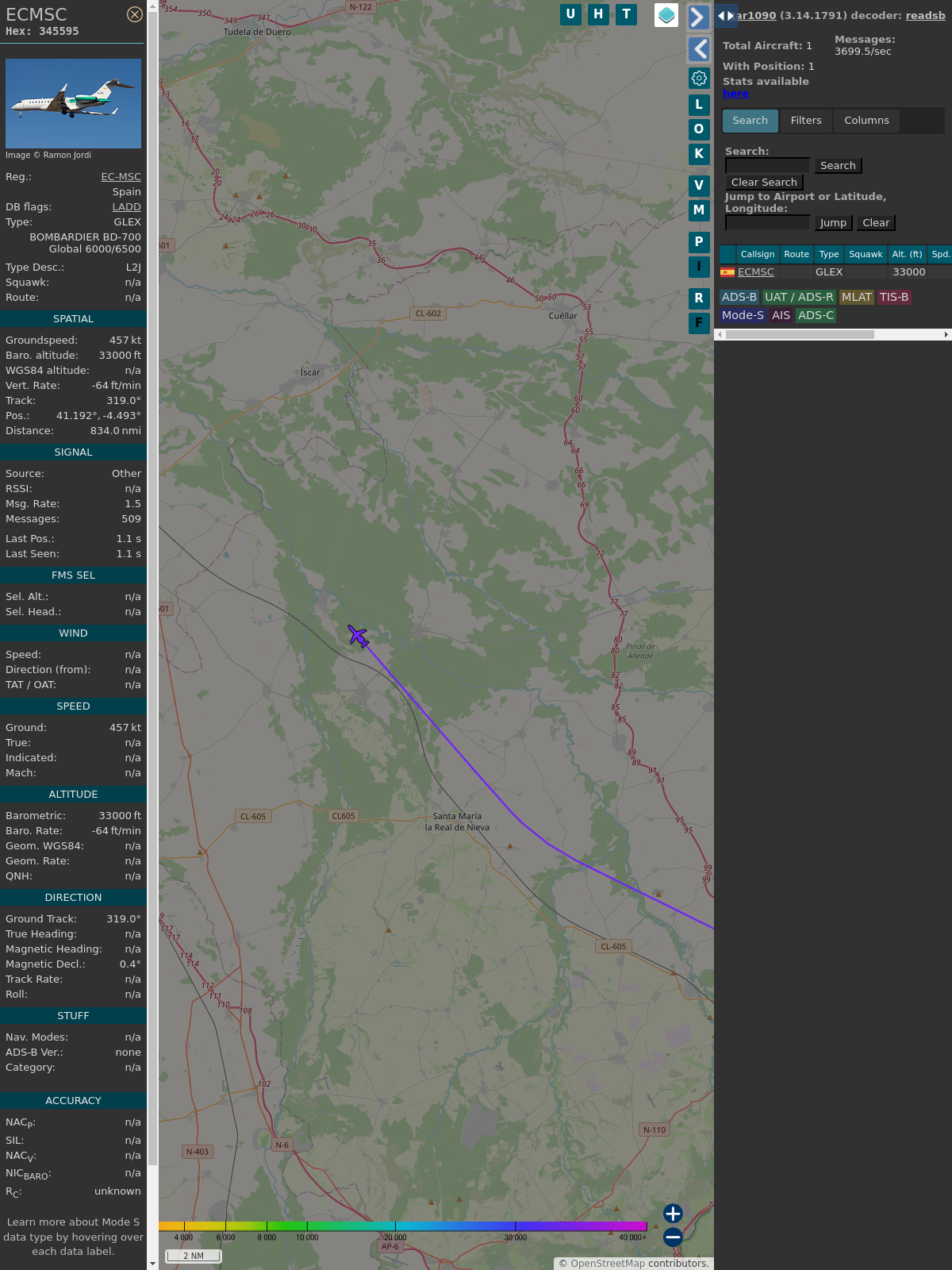This screenshot has height=1270, width=952.
Task: Click the Clear Search button
Action: click(x=764, y=183)
